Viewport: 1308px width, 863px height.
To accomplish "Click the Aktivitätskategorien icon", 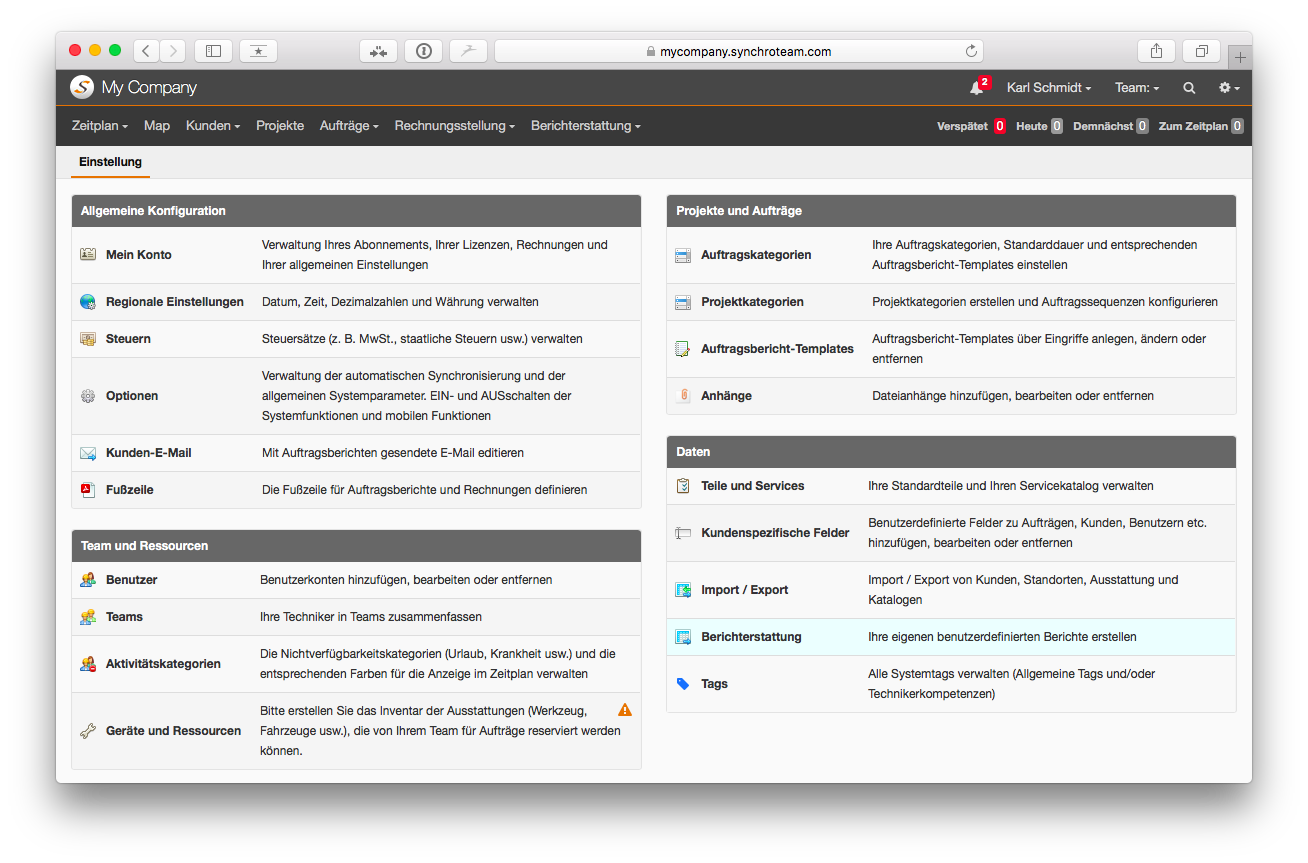I will click(x=88, y=664).
